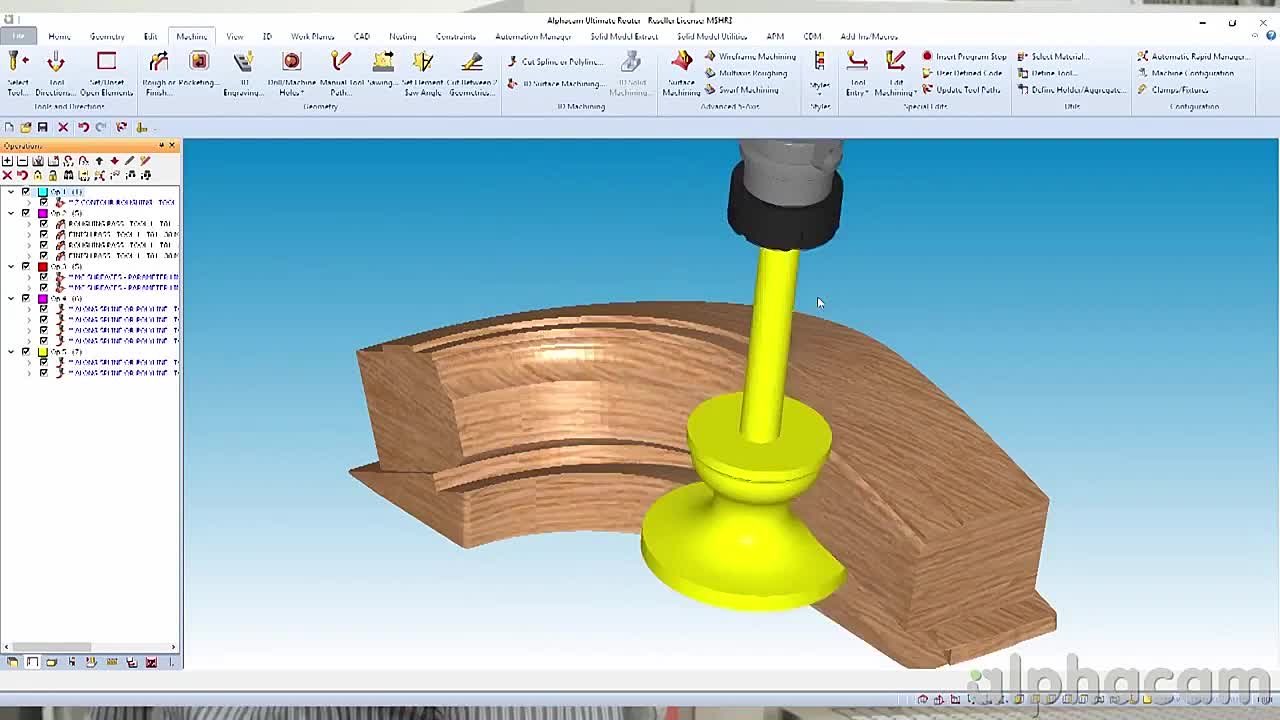Click Insert Program Step button
Viewport: 1280px width, 720px height.
[x=964, y=57]
